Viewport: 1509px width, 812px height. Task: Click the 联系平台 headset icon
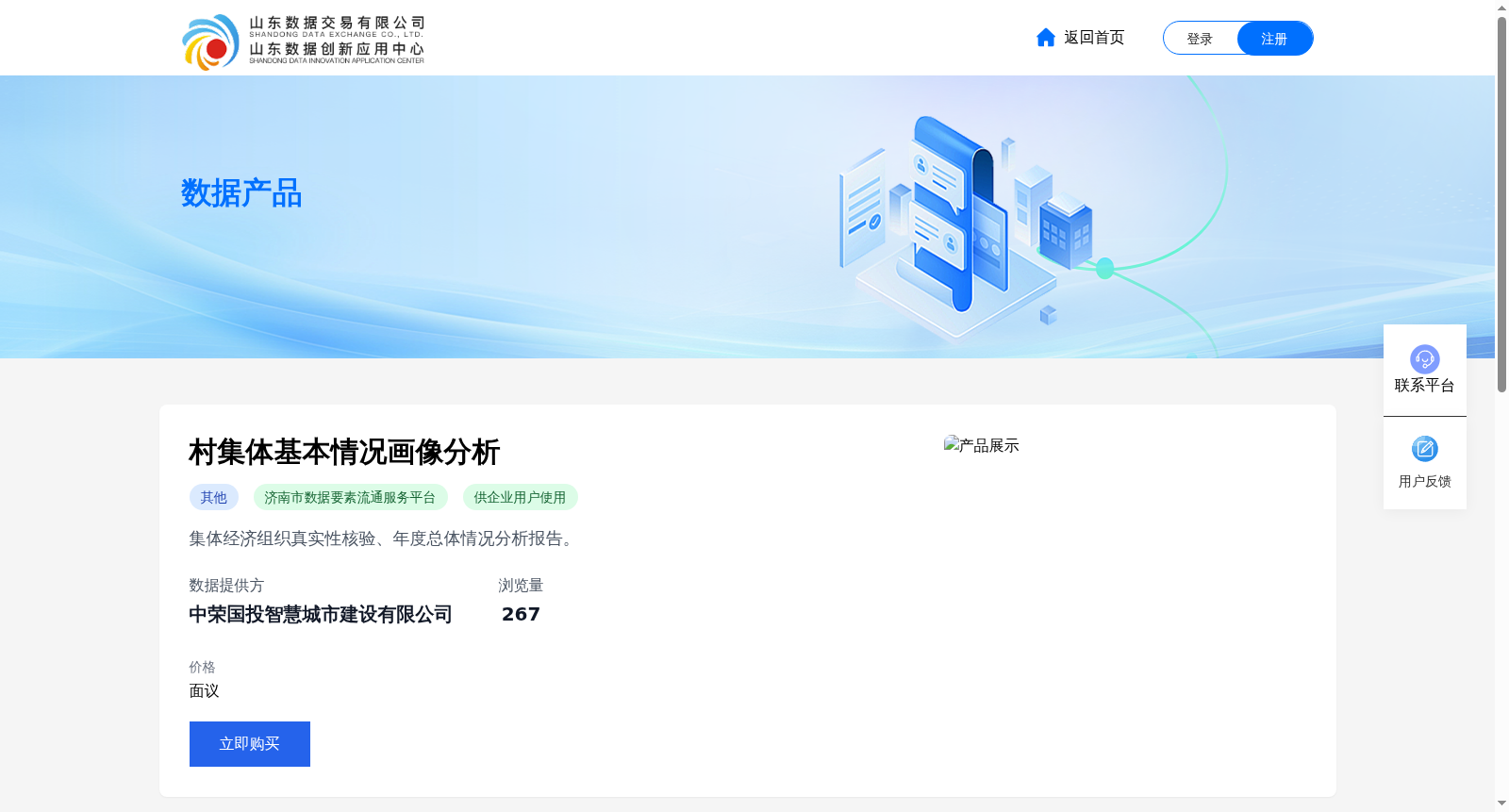tap(1424, 358)
